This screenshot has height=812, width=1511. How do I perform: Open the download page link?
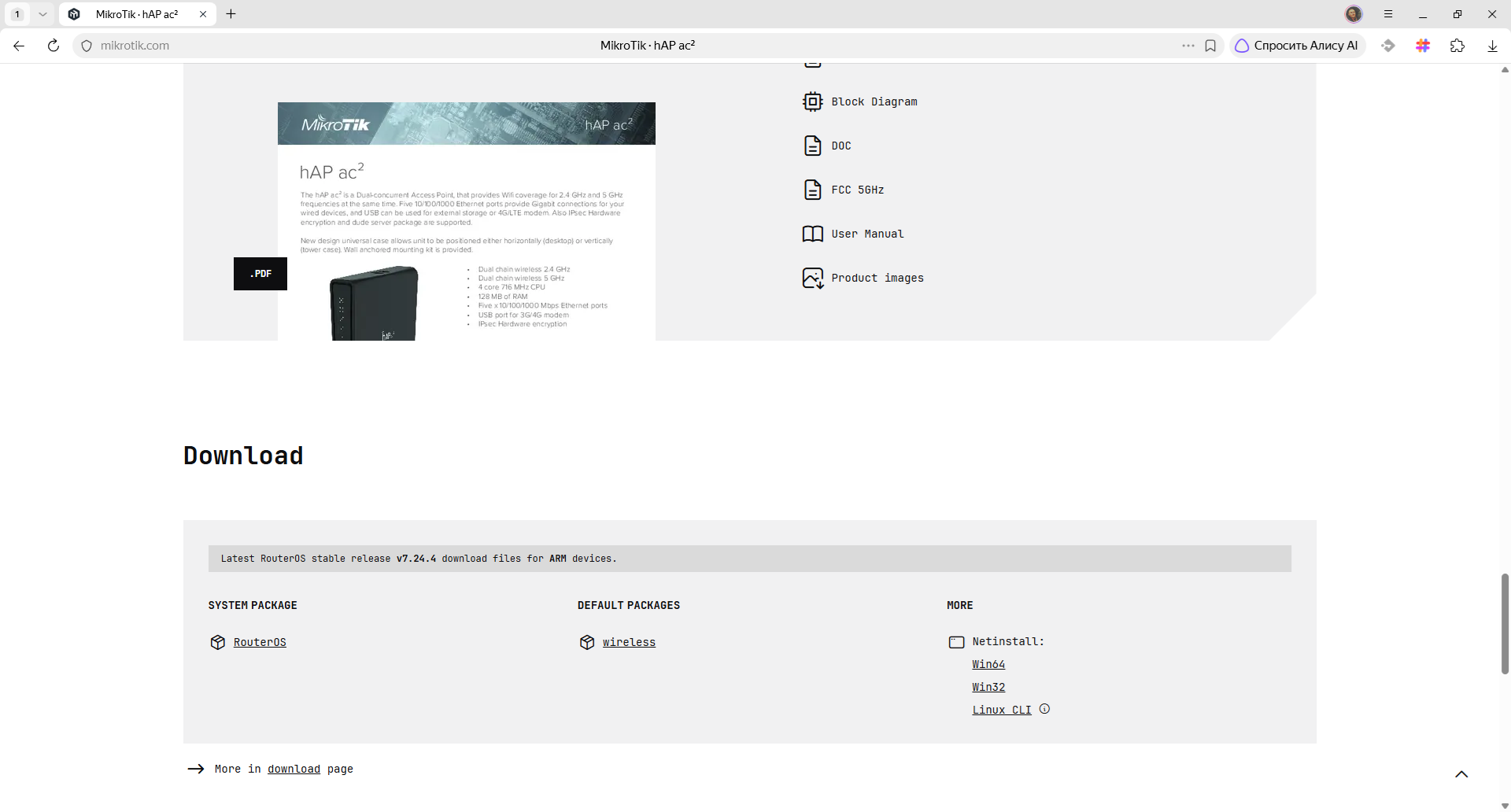tap(294, 769)
